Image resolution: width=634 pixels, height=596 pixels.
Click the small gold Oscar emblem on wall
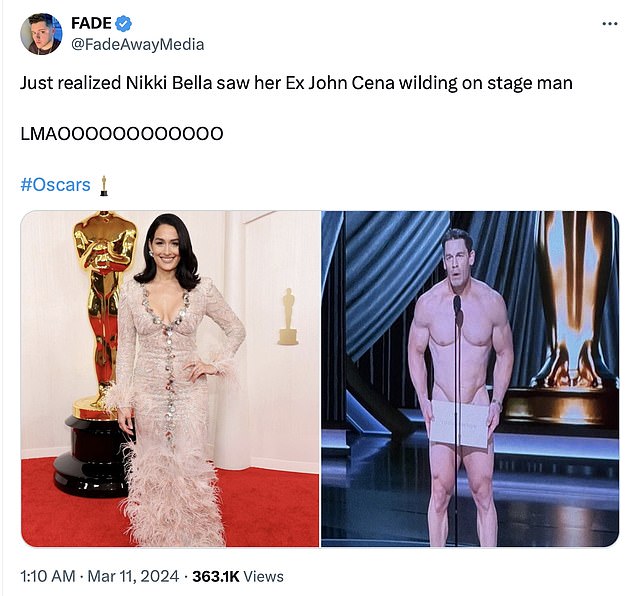pyautogui.click(x=288, y=317)
